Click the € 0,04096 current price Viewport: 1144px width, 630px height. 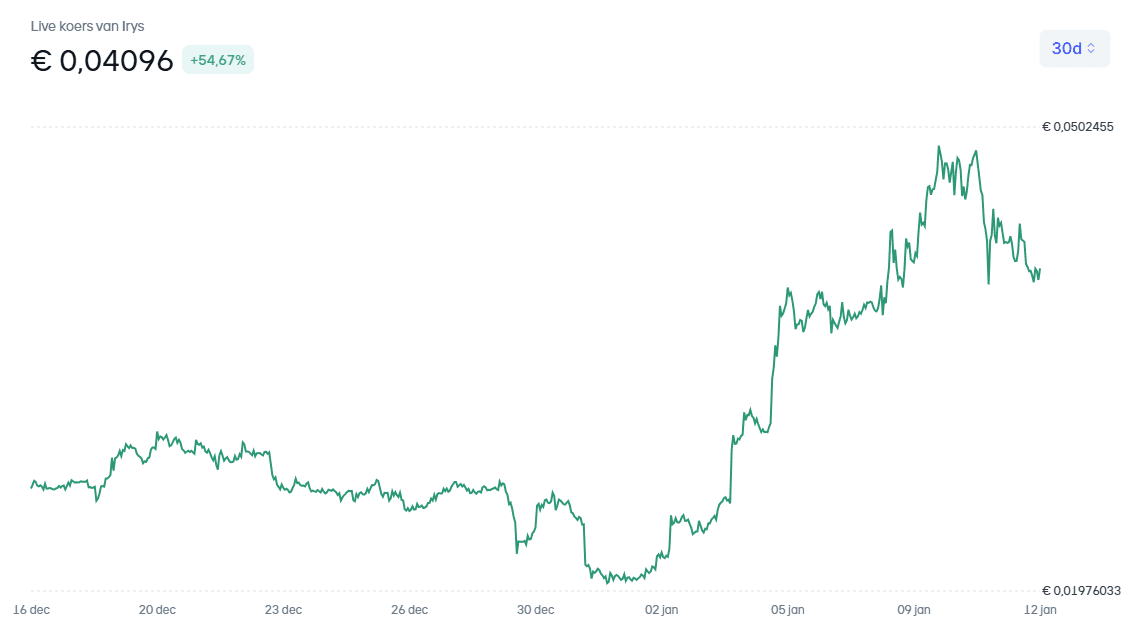[102, 61]
